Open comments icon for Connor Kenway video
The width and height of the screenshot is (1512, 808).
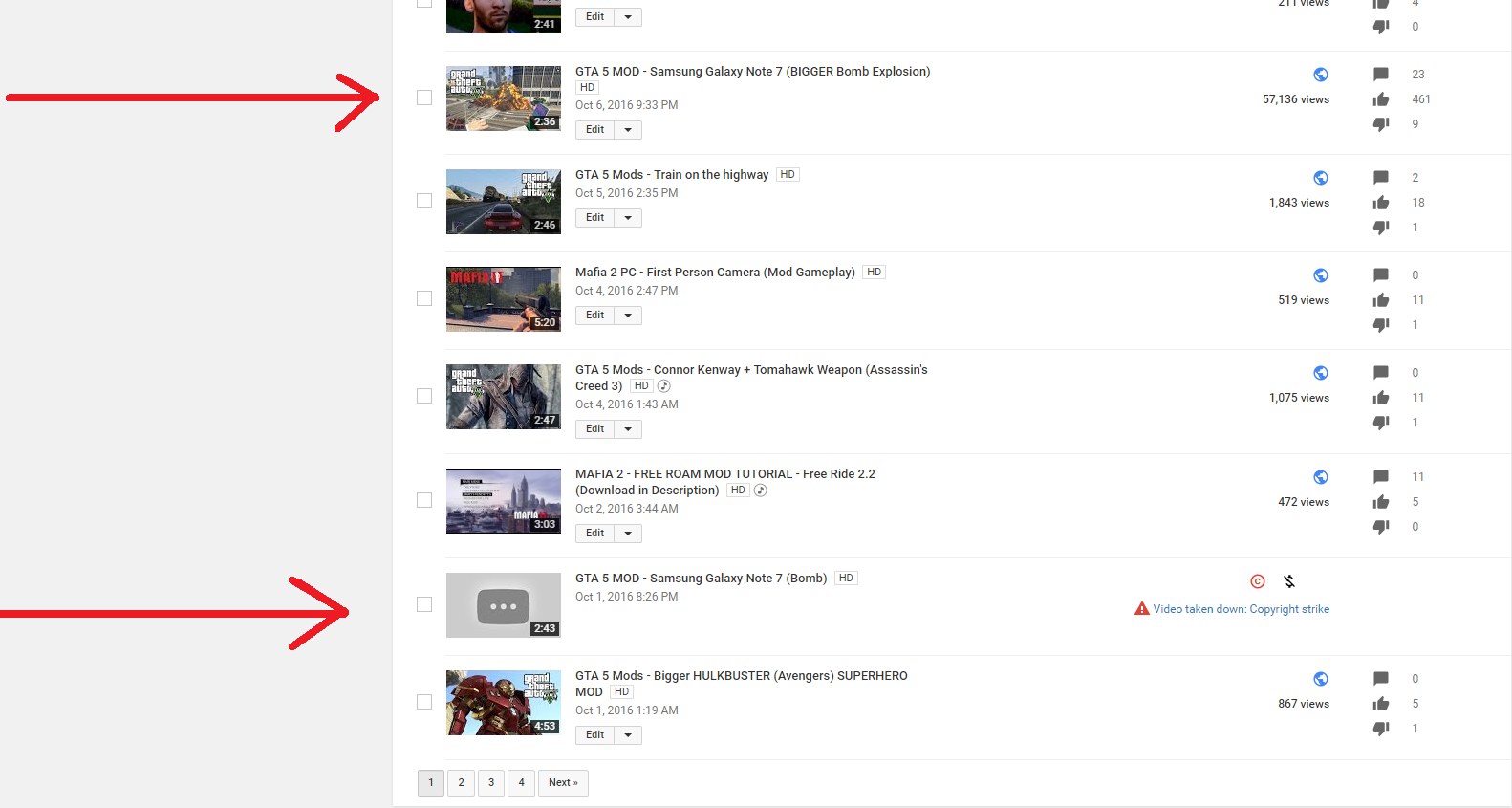coord(1381,373)
